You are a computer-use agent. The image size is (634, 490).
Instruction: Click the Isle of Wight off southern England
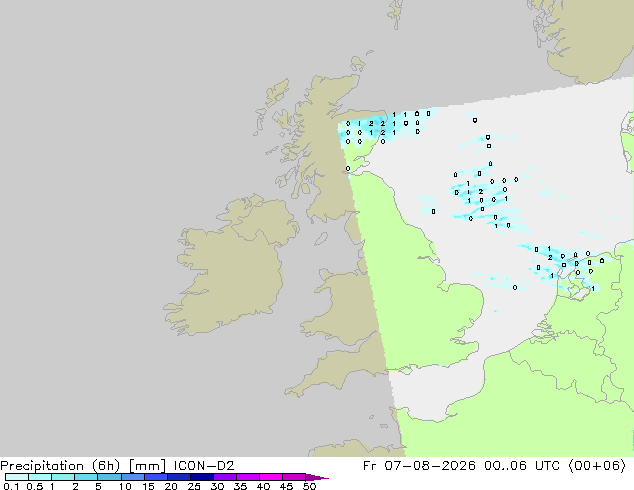pos(406,370)
